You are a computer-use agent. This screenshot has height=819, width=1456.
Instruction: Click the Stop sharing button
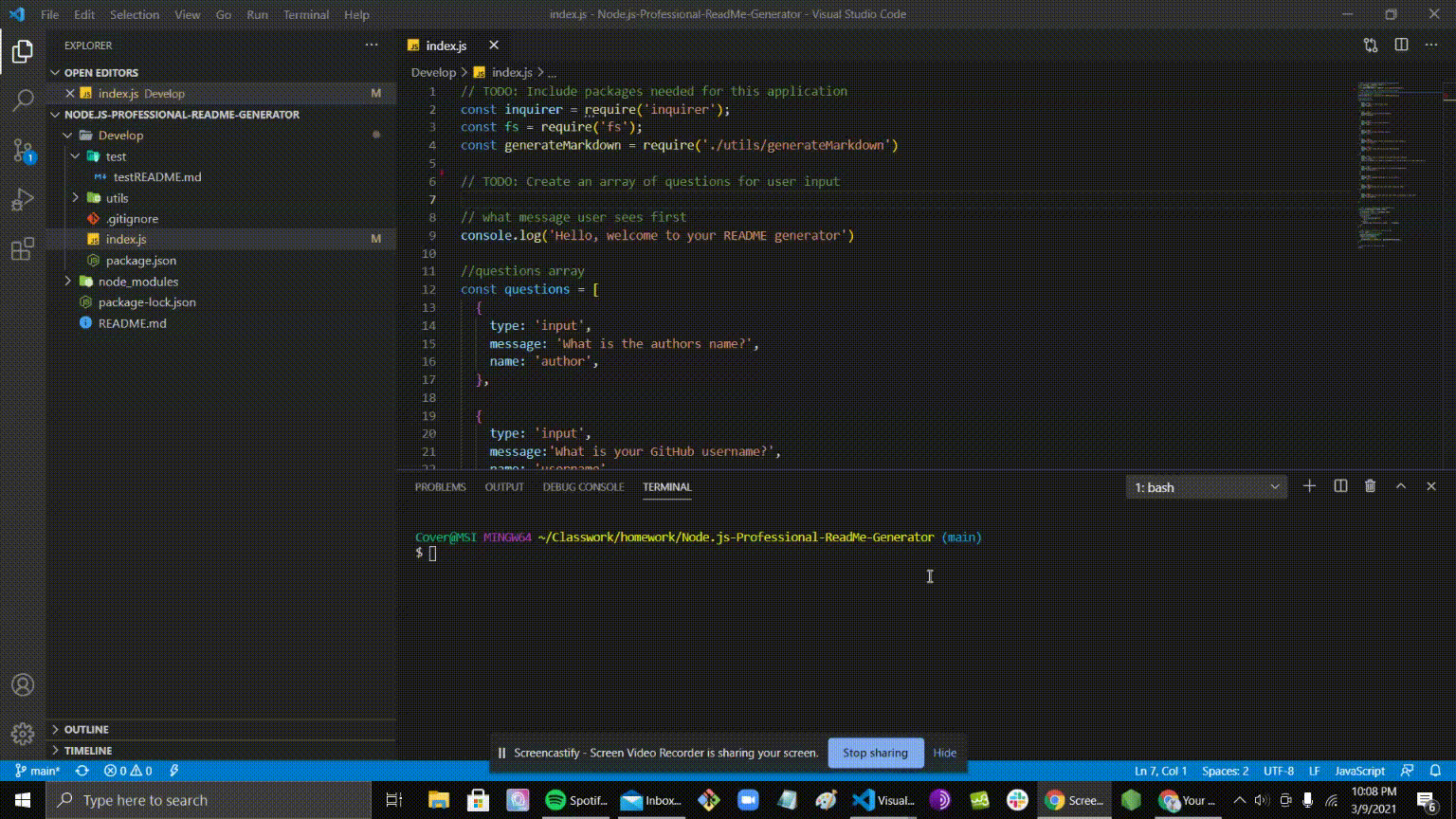point(875,753)
